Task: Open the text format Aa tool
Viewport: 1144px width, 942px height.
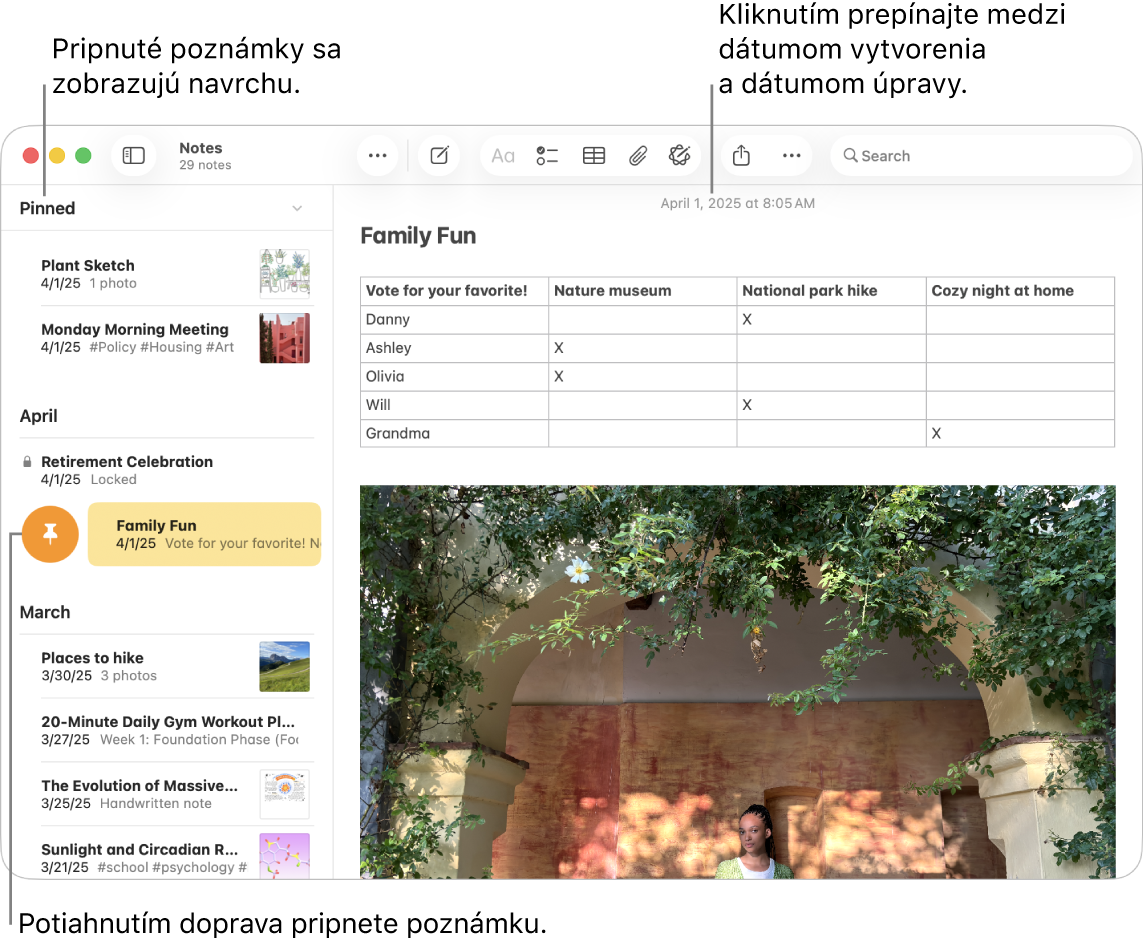Action: click(x=503, y=156)
